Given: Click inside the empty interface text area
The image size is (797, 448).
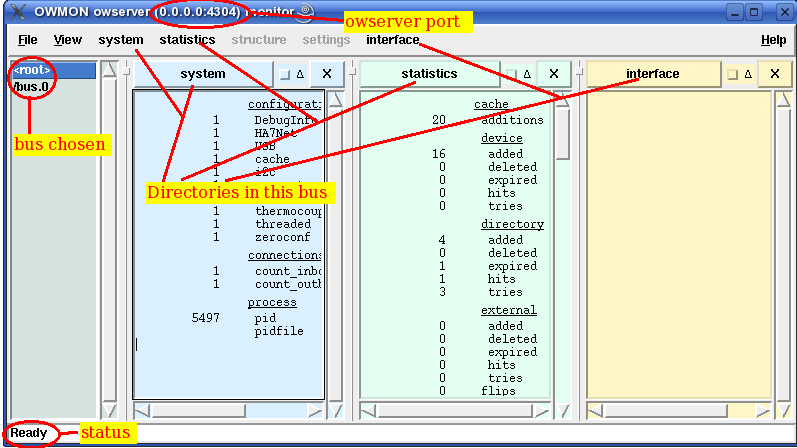Looking at the screenshot, I should (x=680, y=245).
